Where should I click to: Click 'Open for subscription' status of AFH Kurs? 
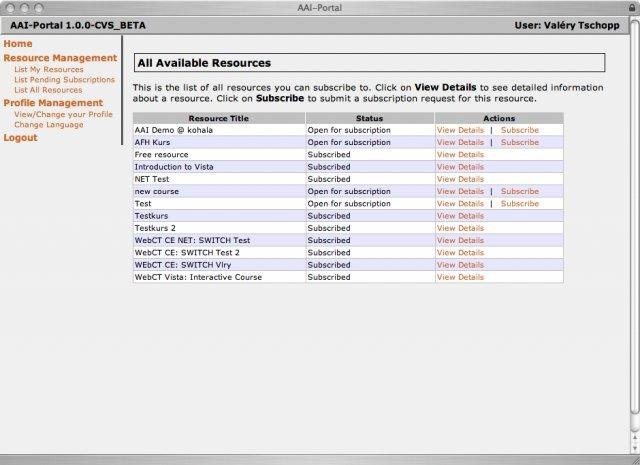(349, 142)
